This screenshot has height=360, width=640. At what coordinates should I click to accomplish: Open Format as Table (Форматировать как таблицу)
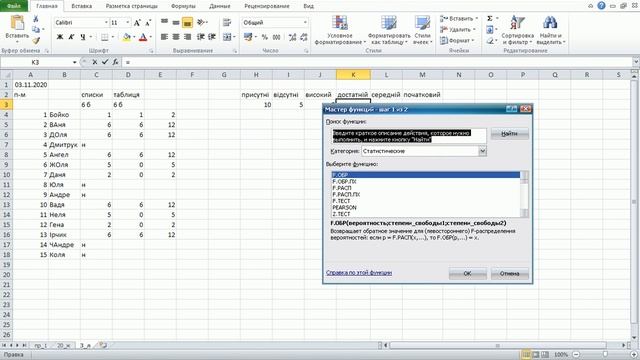point(389,30)
